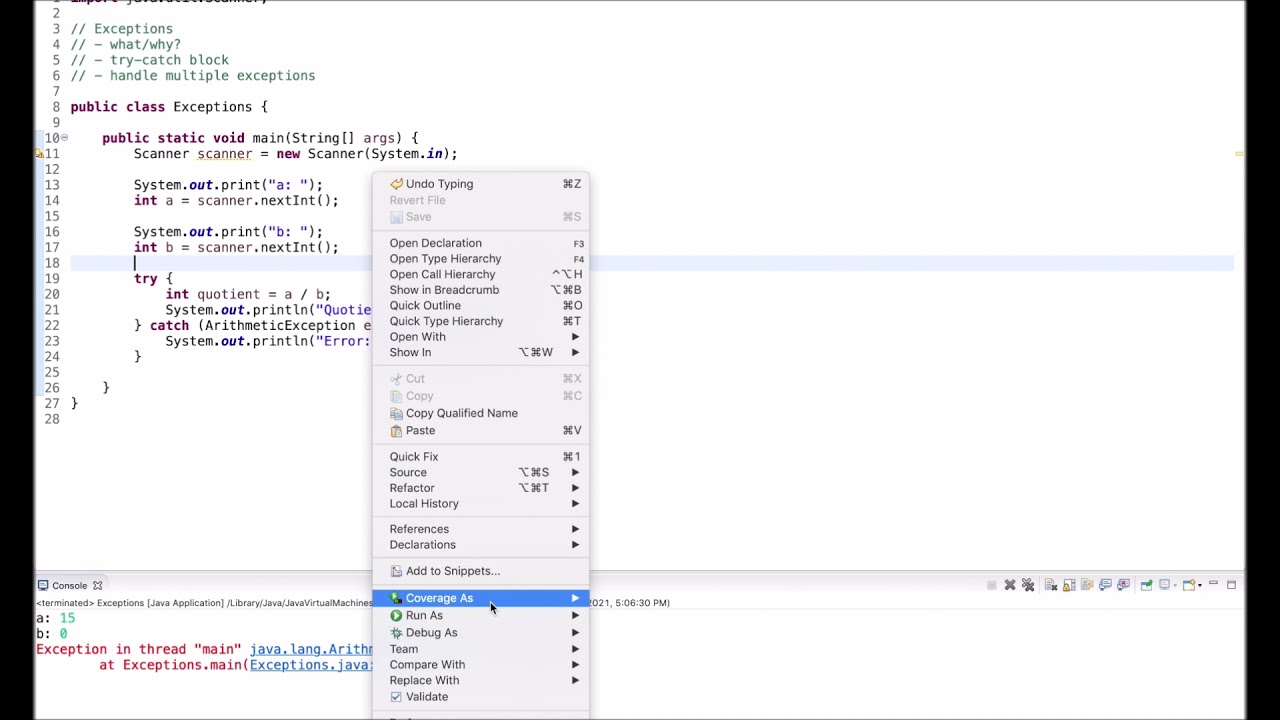
Task: Select Open Call Hierarchy
Action: [481, 274]
